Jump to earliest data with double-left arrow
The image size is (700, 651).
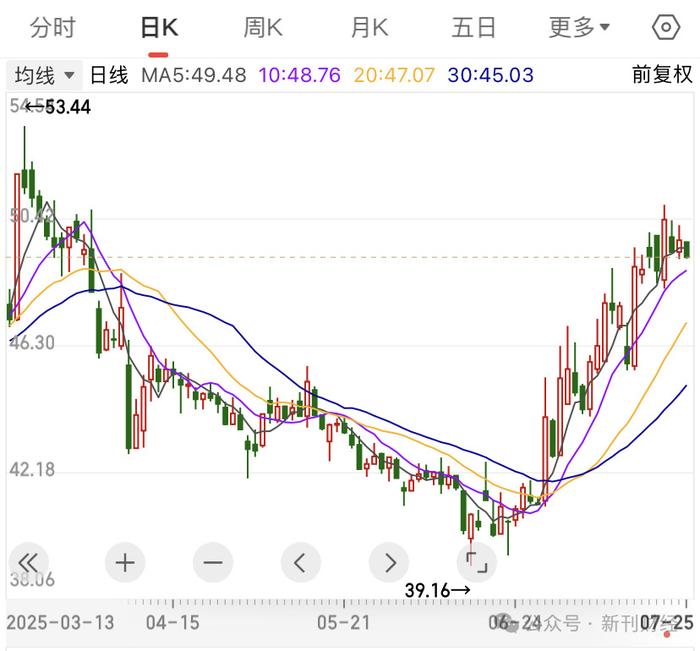point(28,563)
